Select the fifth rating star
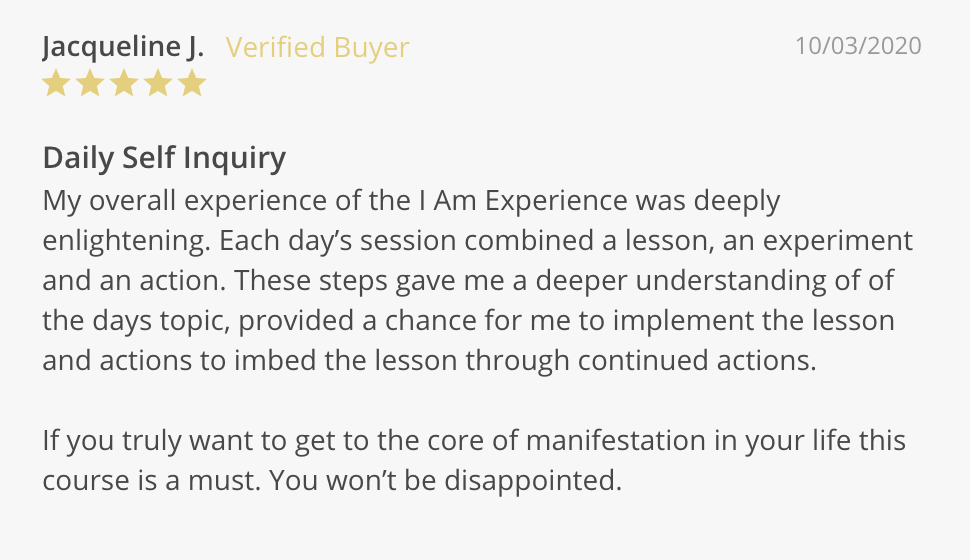The image size is (970, 560). point(192,84)
